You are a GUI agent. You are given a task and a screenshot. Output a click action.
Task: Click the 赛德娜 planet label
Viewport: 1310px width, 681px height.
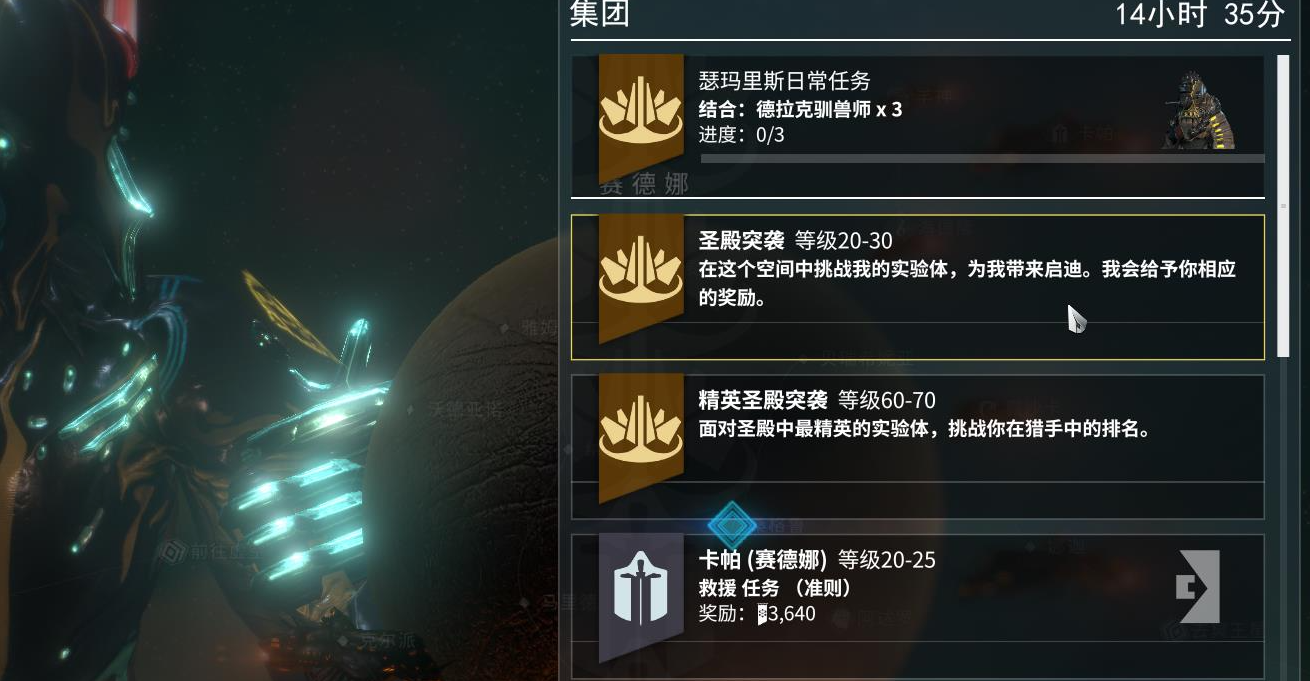click(x=644, y=185)
